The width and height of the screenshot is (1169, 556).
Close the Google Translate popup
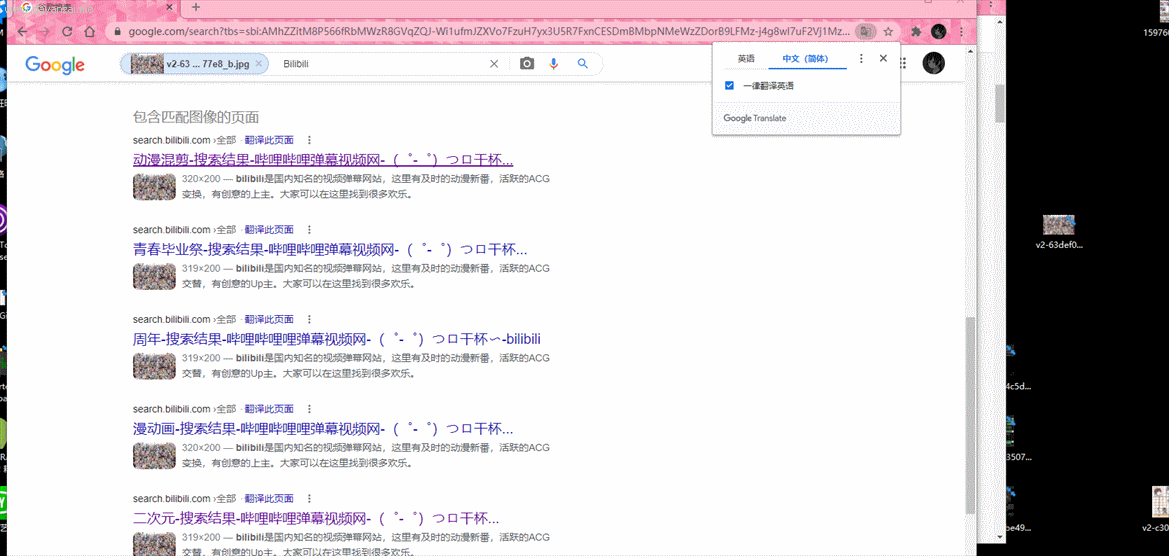(883, 58)
